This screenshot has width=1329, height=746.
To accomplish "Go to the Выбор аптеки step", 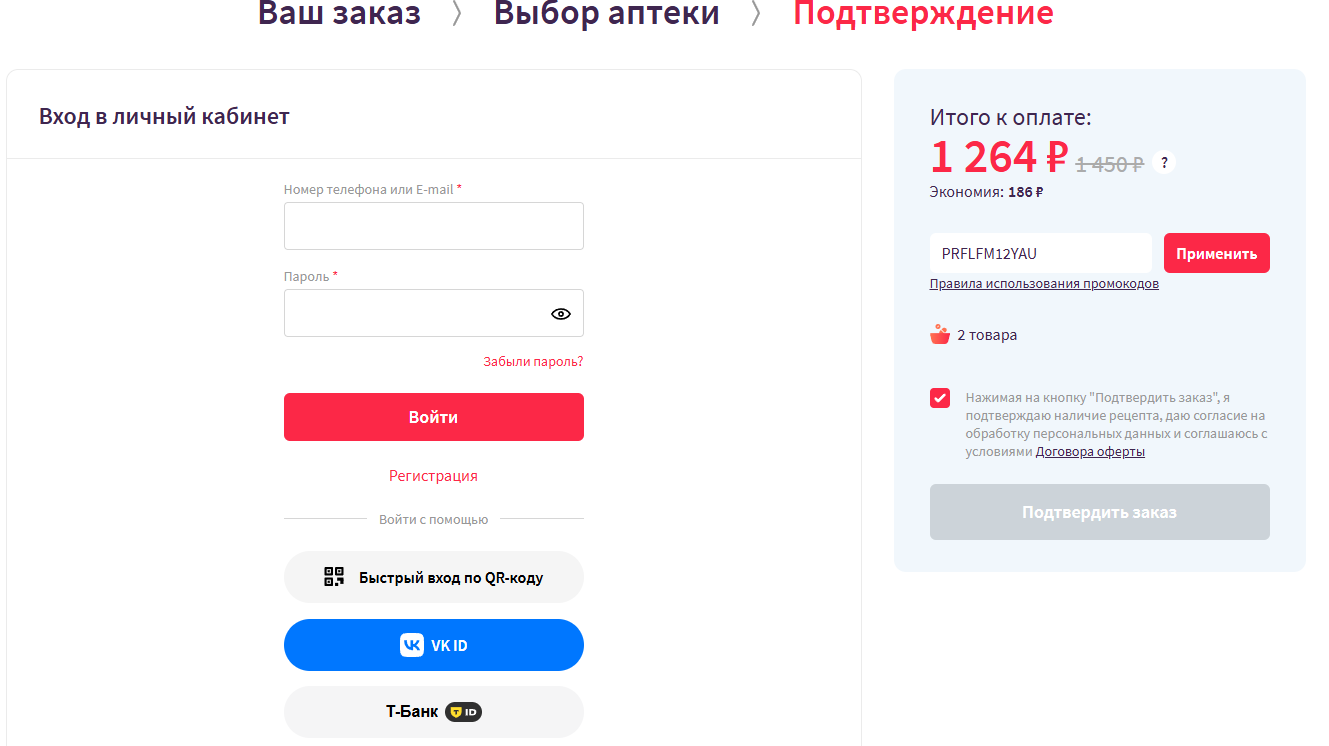I will (x=606, y=14).
